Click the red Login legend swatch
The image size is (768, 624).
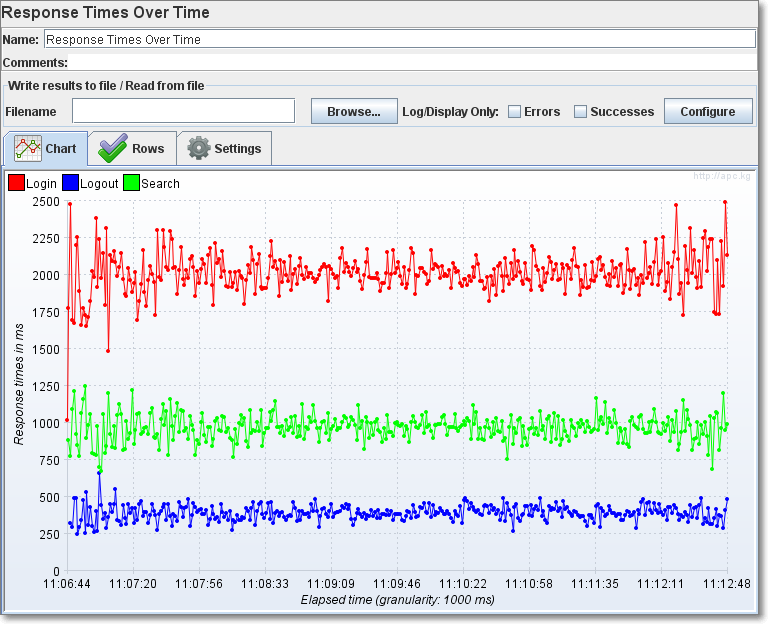click(x=17, y=183)
